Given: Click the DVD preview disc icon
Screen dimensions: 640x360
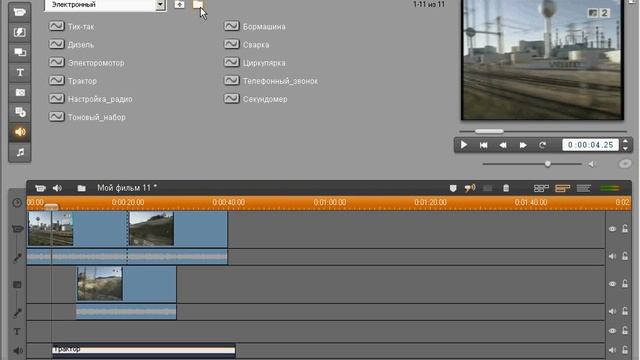Looking at the screenshot, I should (x=625, y=164).
